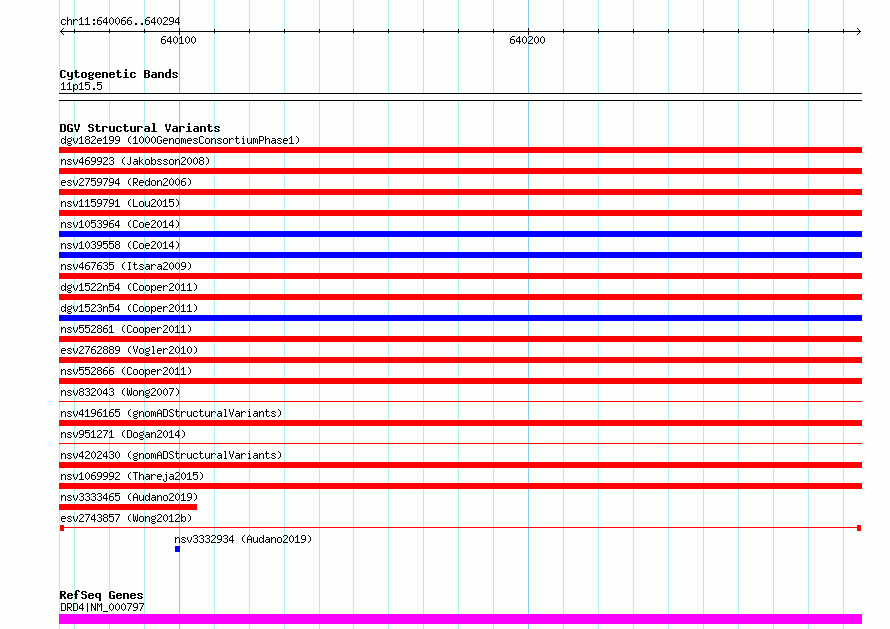Click the red dgv182e199 variant bar
This screenshot has width=890, height=629.
[460, 150]
